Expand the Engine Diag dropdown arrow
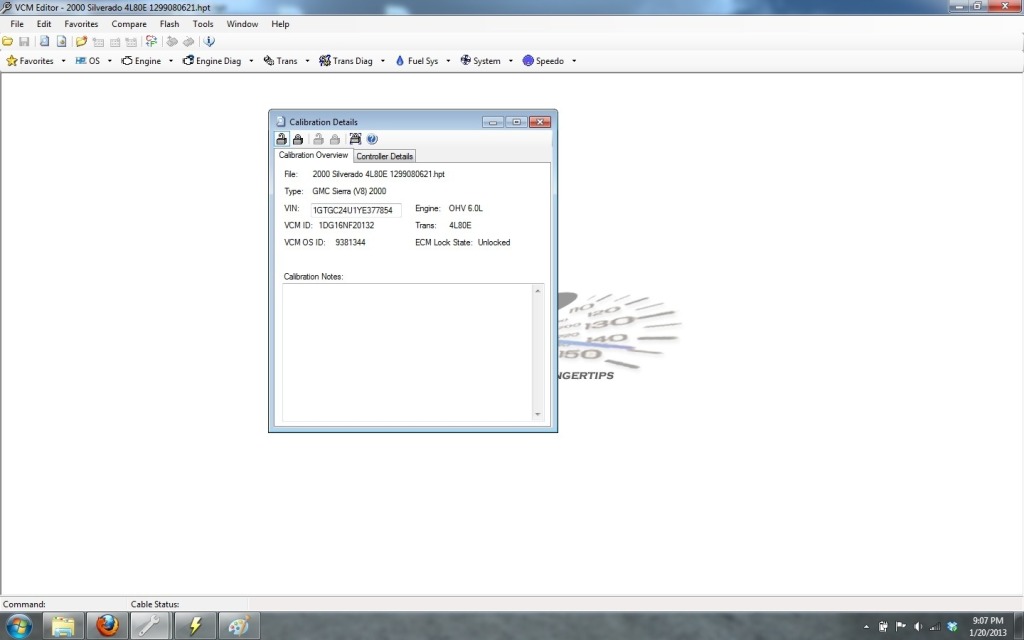The width and height of the screenshot is (1024, 640). tap(251, 61)
